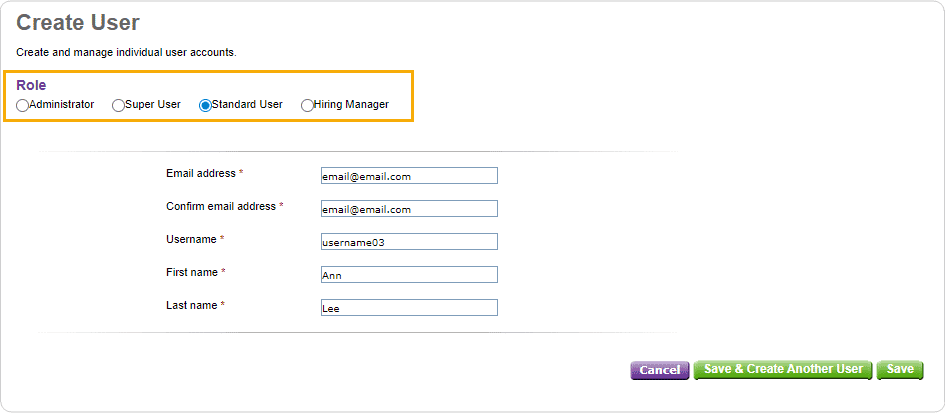Click the Create User page title

click(78, 23)
